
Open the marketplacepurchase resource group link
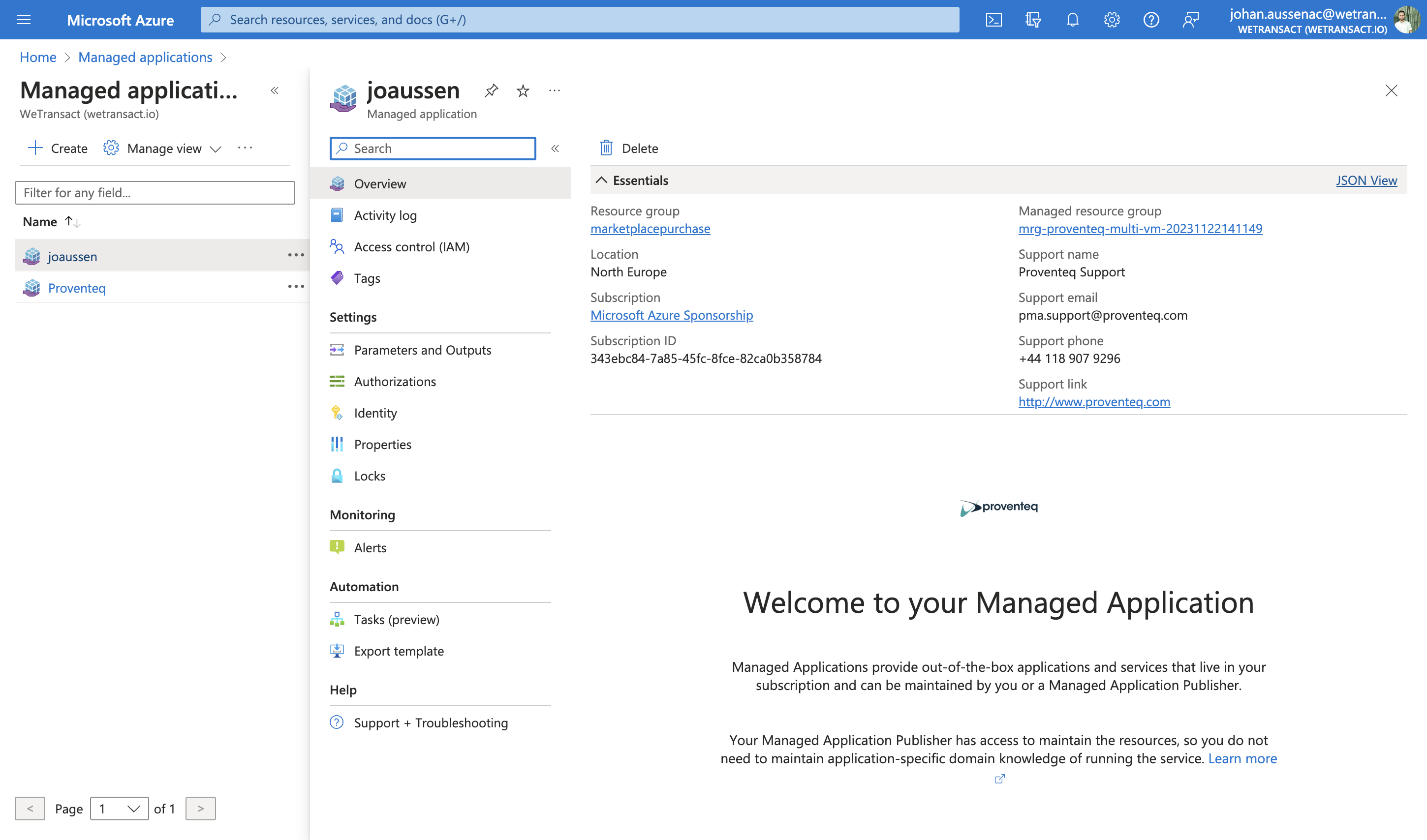[x=650, y=228]
